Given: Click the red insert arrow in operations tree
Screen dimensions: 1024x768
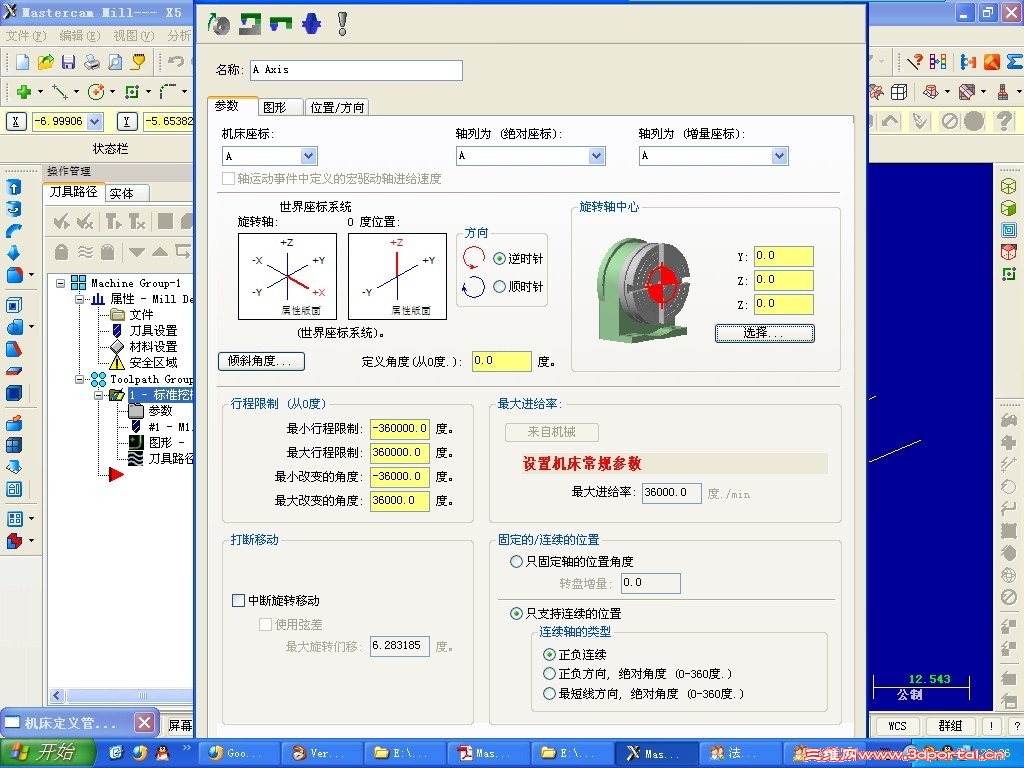Looking at the screenshot, I should point(116,474).
